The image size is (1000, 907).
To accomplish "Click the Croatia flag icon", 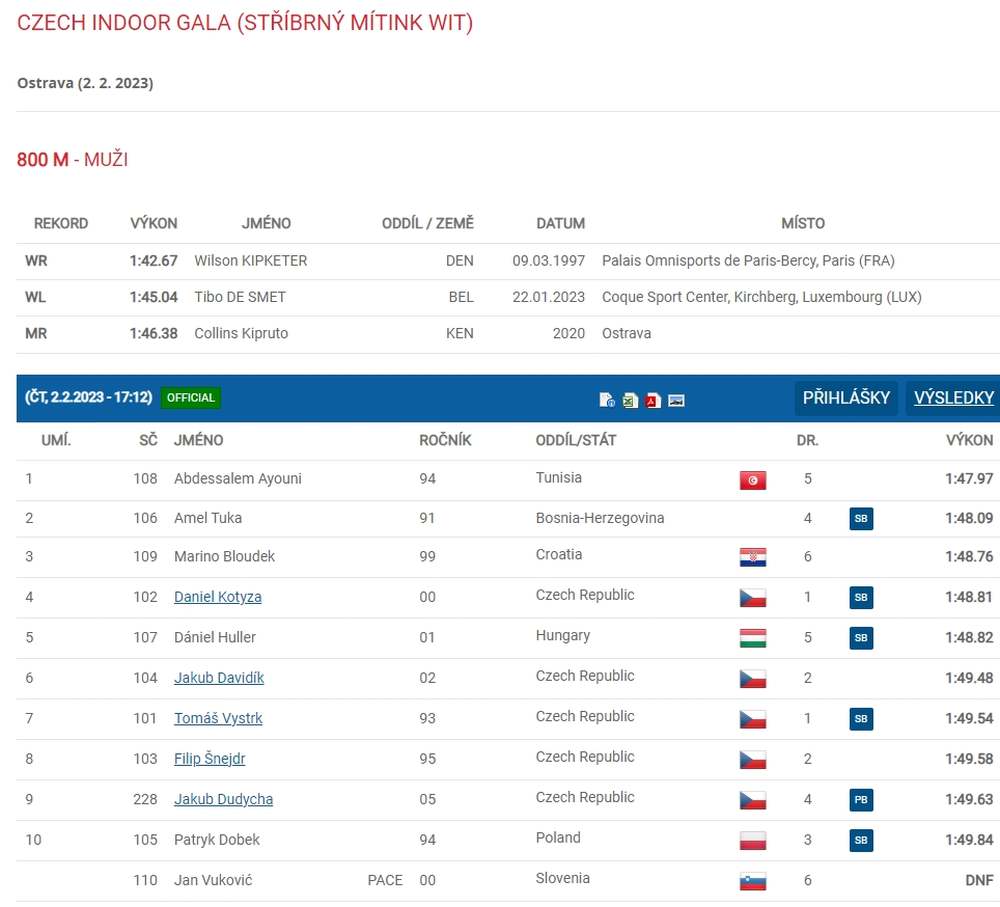I will point(753,557).
